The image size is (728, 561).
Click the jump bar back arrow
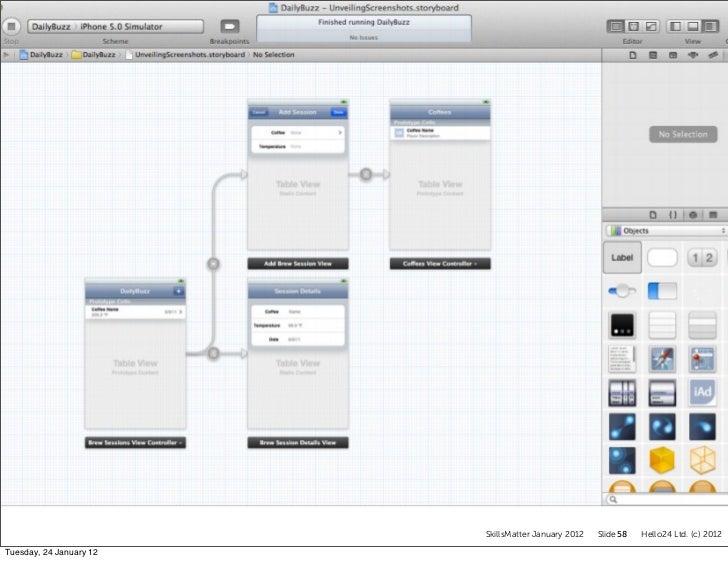[6, 55]
